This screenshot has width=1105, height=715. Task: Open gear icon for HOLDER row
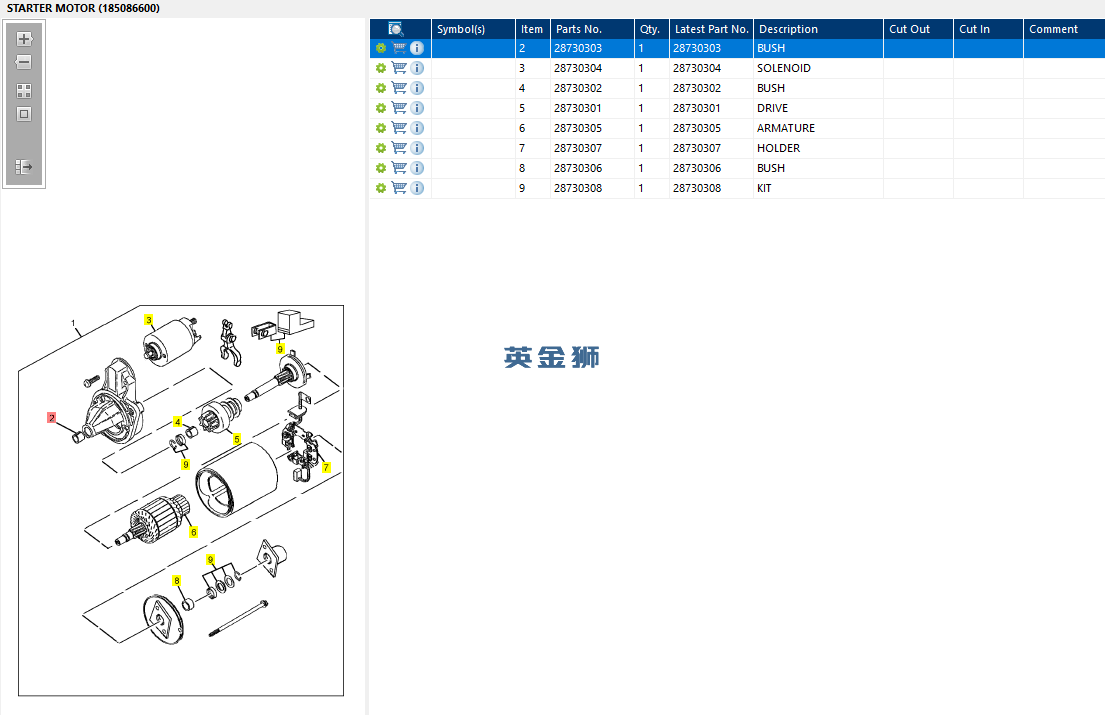tap(381, 148)
